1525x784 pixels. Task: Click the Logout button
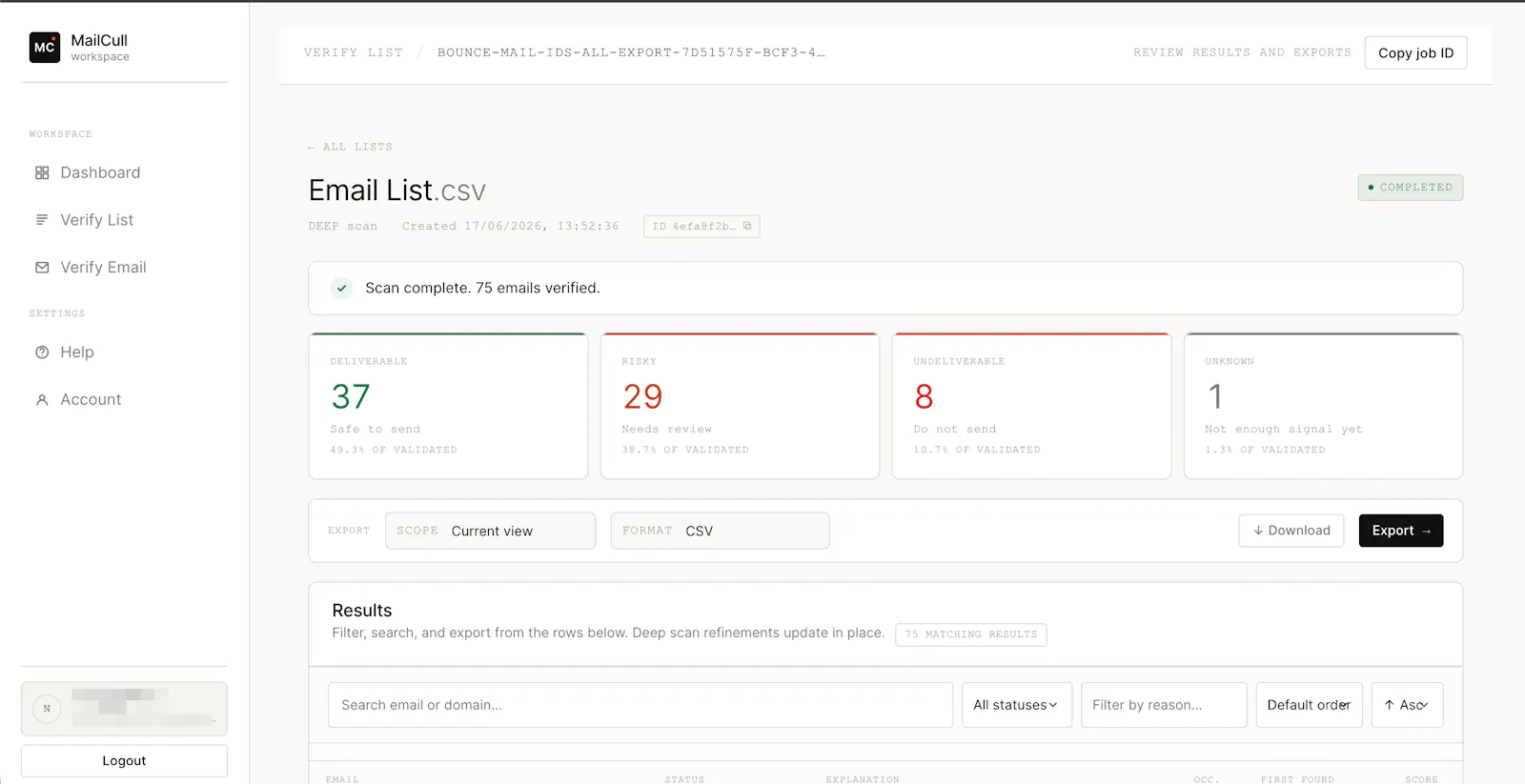tap(124, 760)
